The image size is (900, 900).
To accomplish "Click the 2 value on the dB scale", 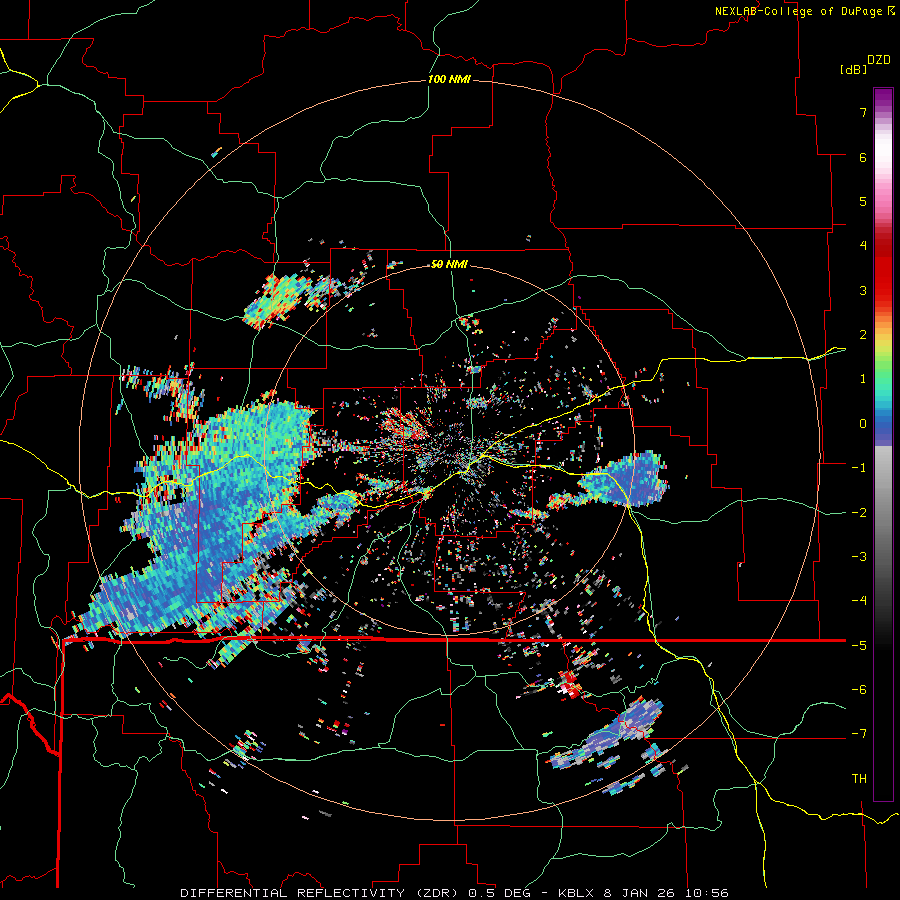I will point(863,335).
